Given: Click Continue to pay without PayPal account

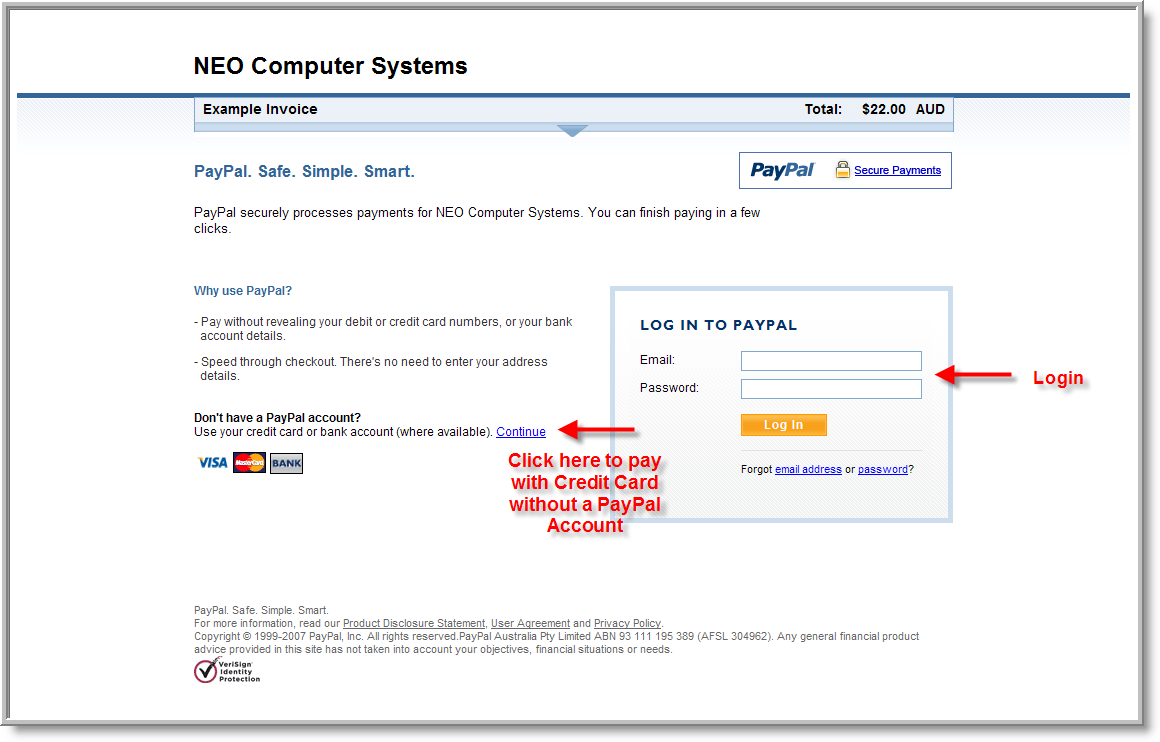Looking at the screenshot, I should coord(521,432).
